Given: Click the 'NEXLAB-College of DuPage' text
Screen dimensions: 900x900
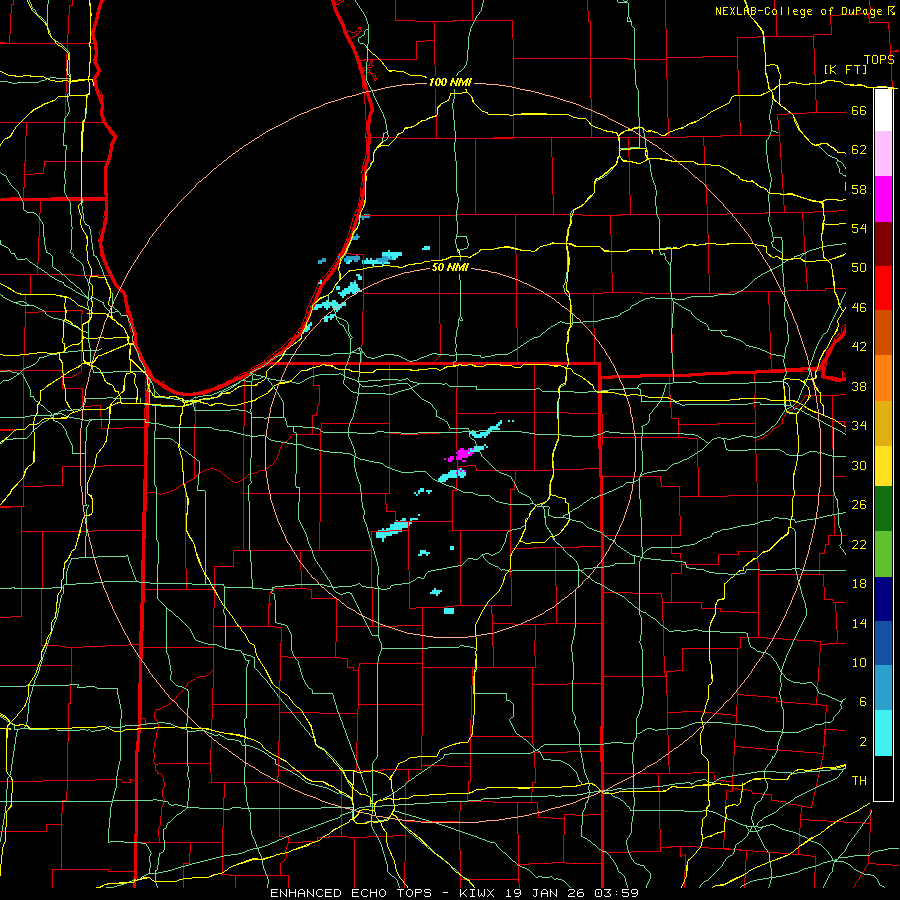Looking at the screenshot, I should coord(800,11).
